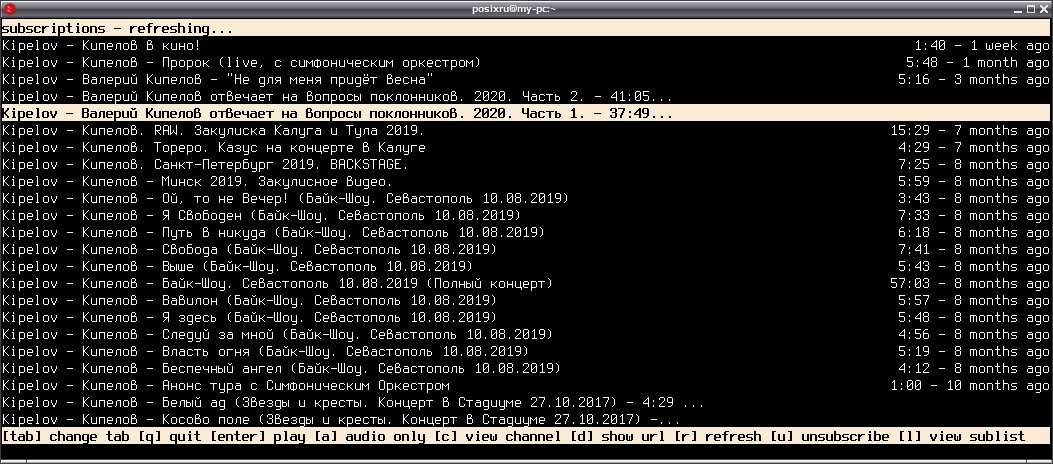This screenshot has width=1053, height=464.
Task: Select the 'RAW. Закулиска Калуга и Тула 2019' entry
Action: coord(526,130)
